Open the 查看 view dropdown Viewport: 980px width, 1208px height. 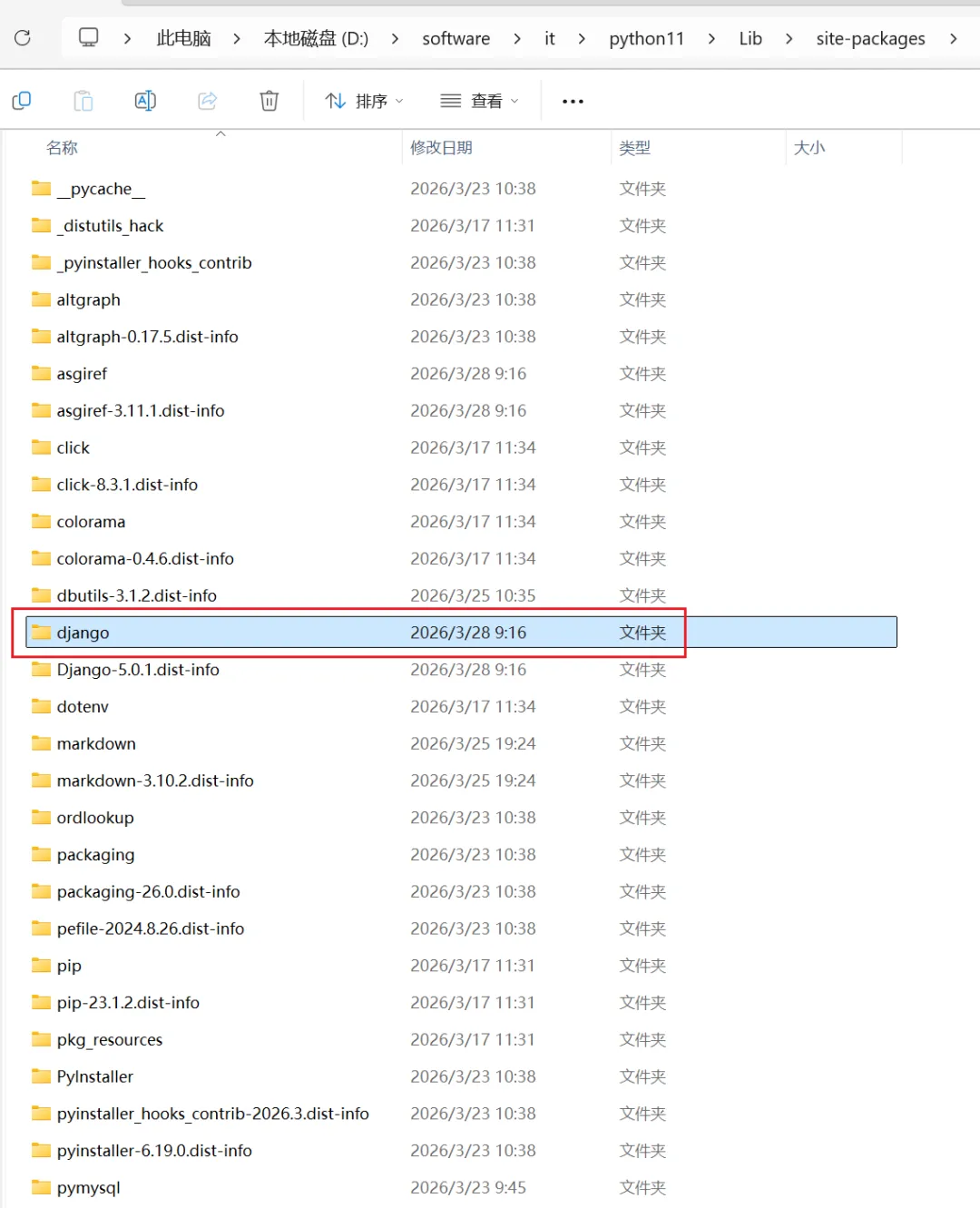(479, 101)
